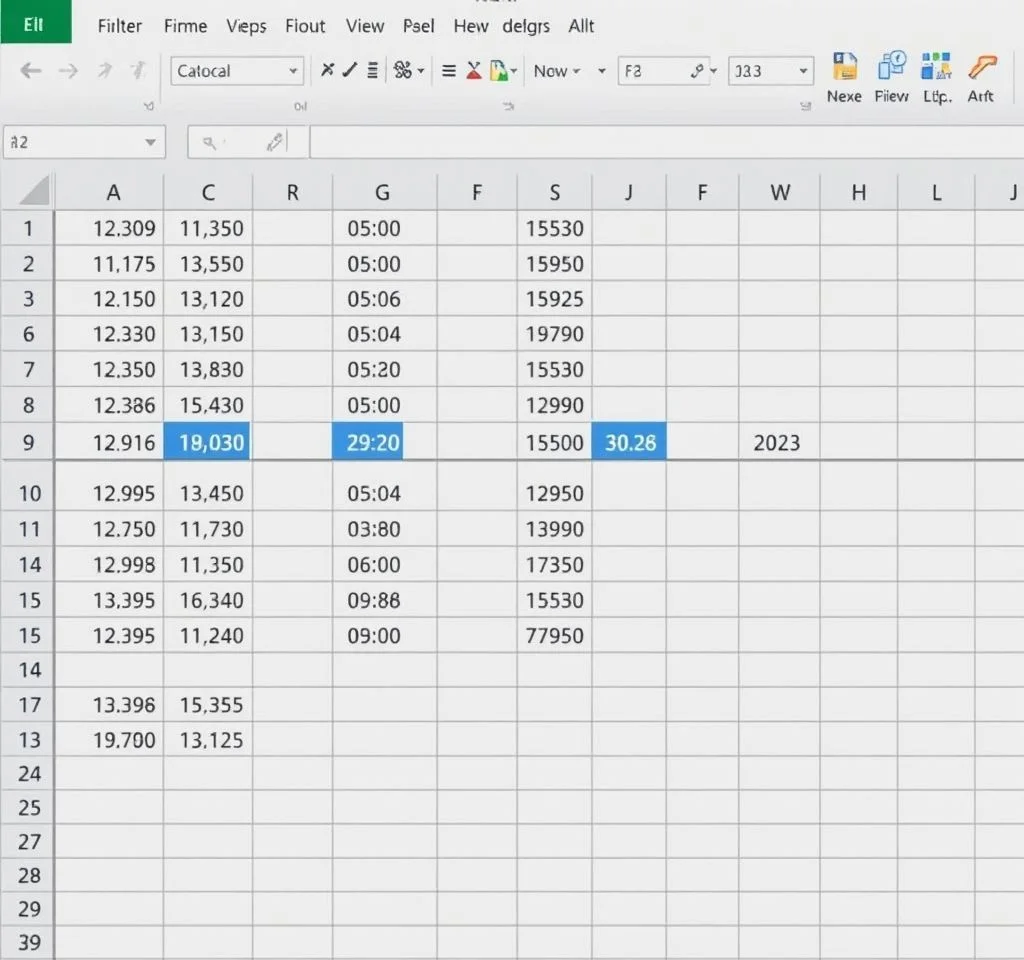Screen dimensions: 1024x960
Task: Click the Nexe save icon
Action: tap(844, 68)
